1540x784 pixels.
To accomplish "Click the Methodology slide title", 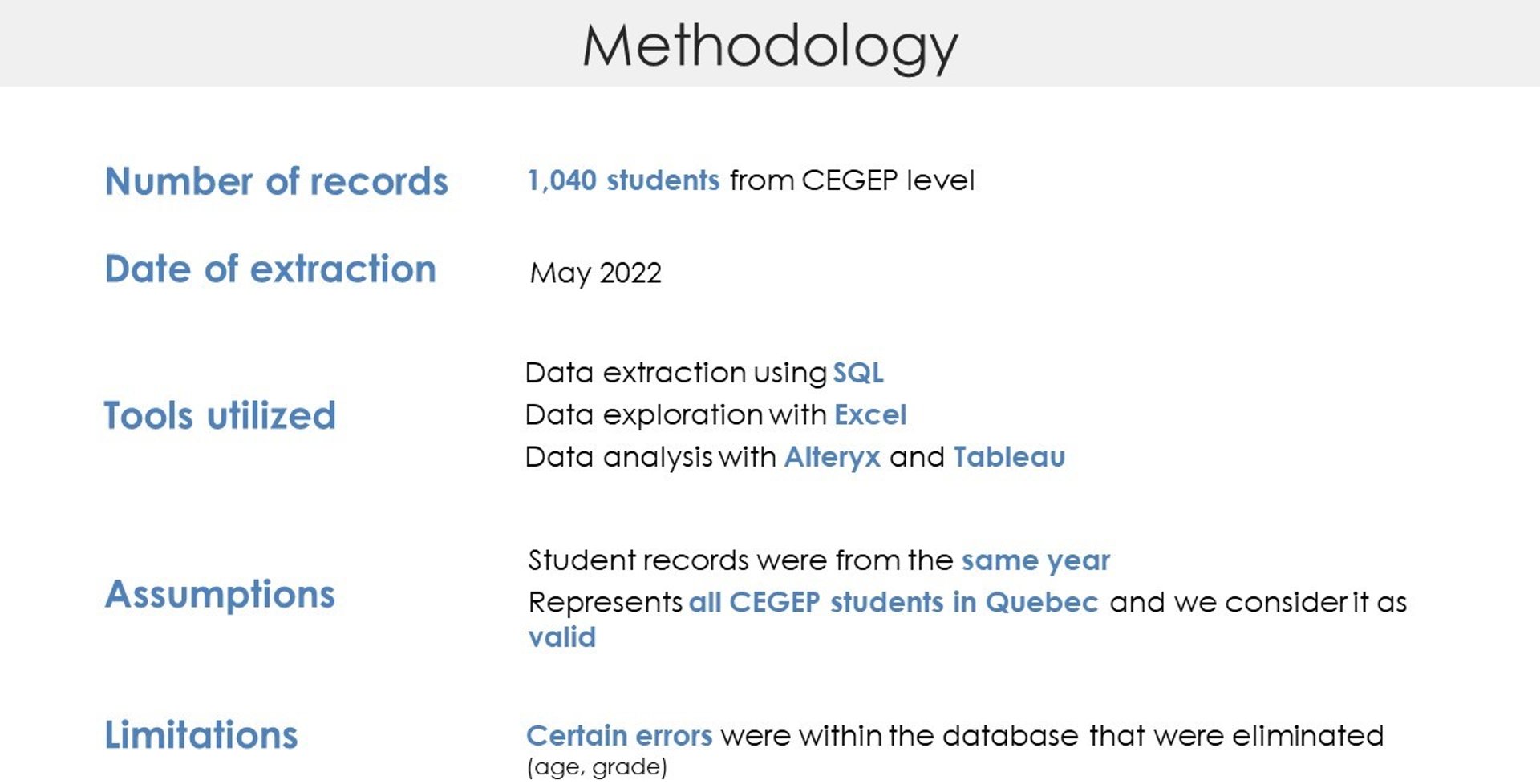I will (x=770, y=46).
